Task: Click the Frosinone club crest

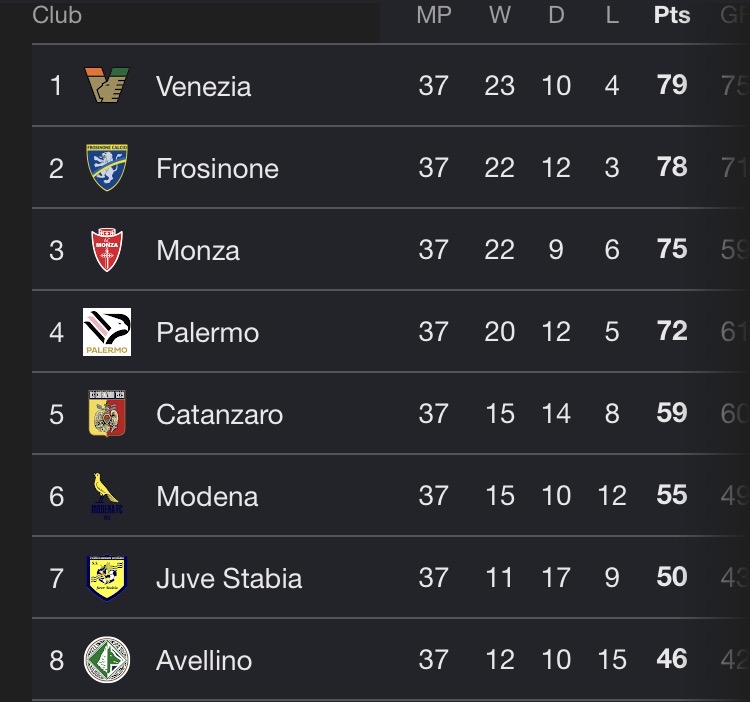Action: (x=107, y=167)
